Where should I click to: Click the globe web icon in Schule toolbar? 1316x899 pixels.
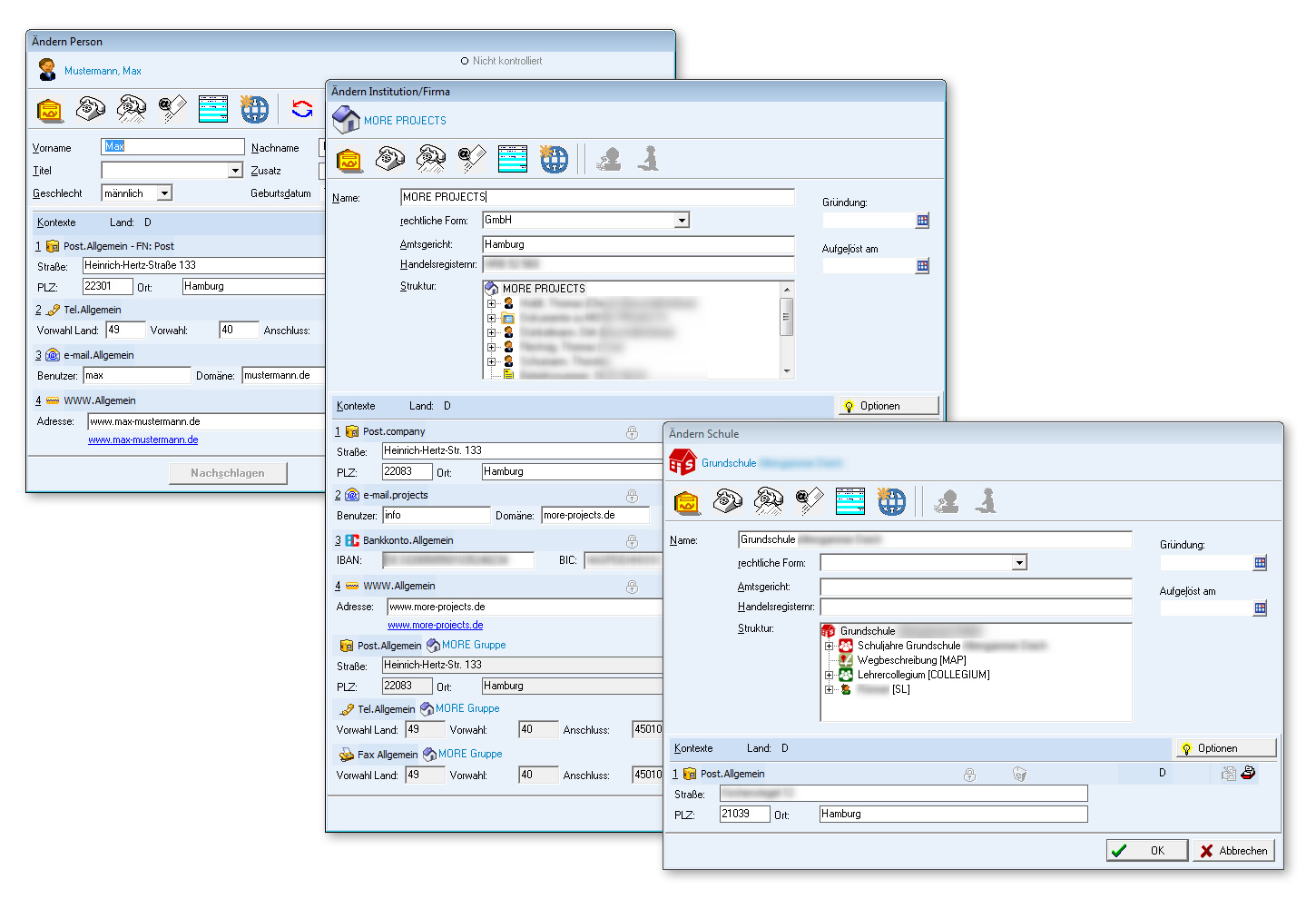890,501
